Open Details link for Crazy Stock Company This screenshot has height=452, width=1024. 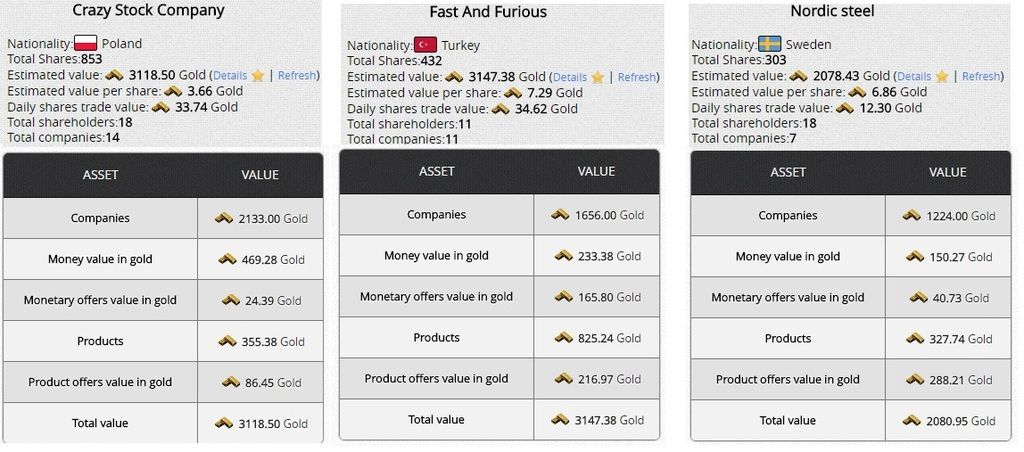tap(230, 75)
